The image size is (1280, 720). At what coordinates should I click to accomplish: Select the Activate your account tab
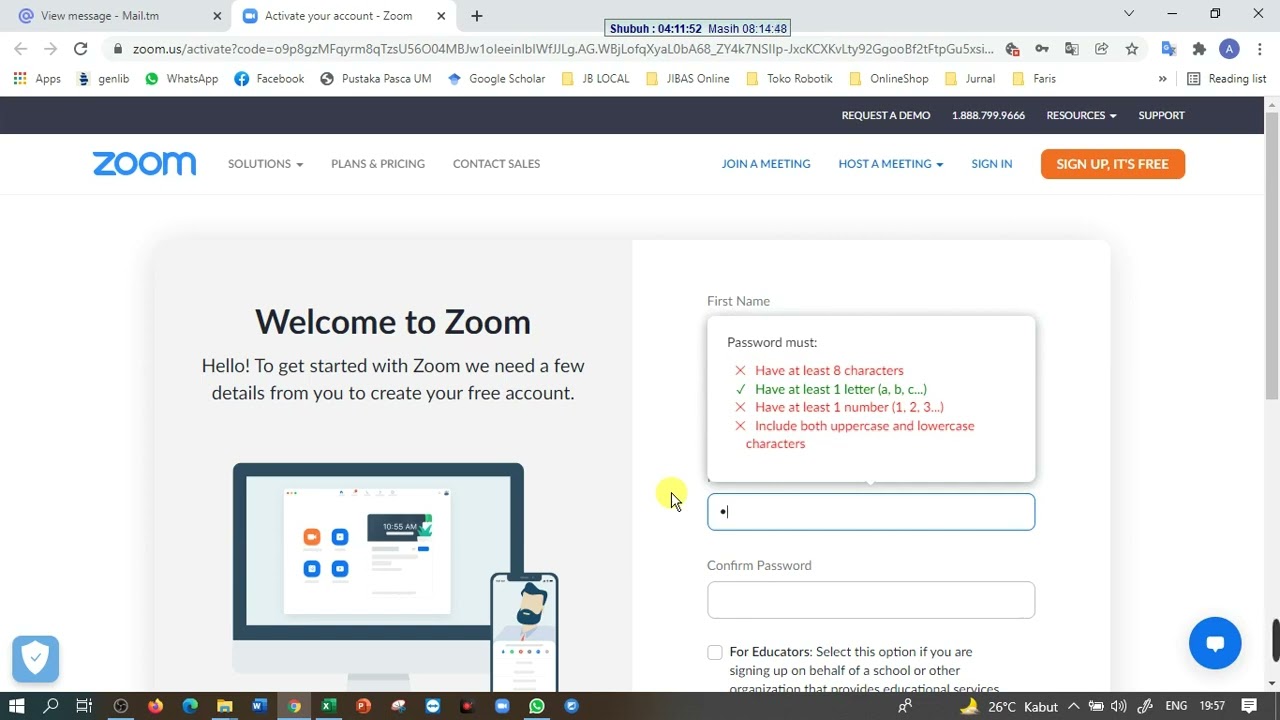pos(343,16)
